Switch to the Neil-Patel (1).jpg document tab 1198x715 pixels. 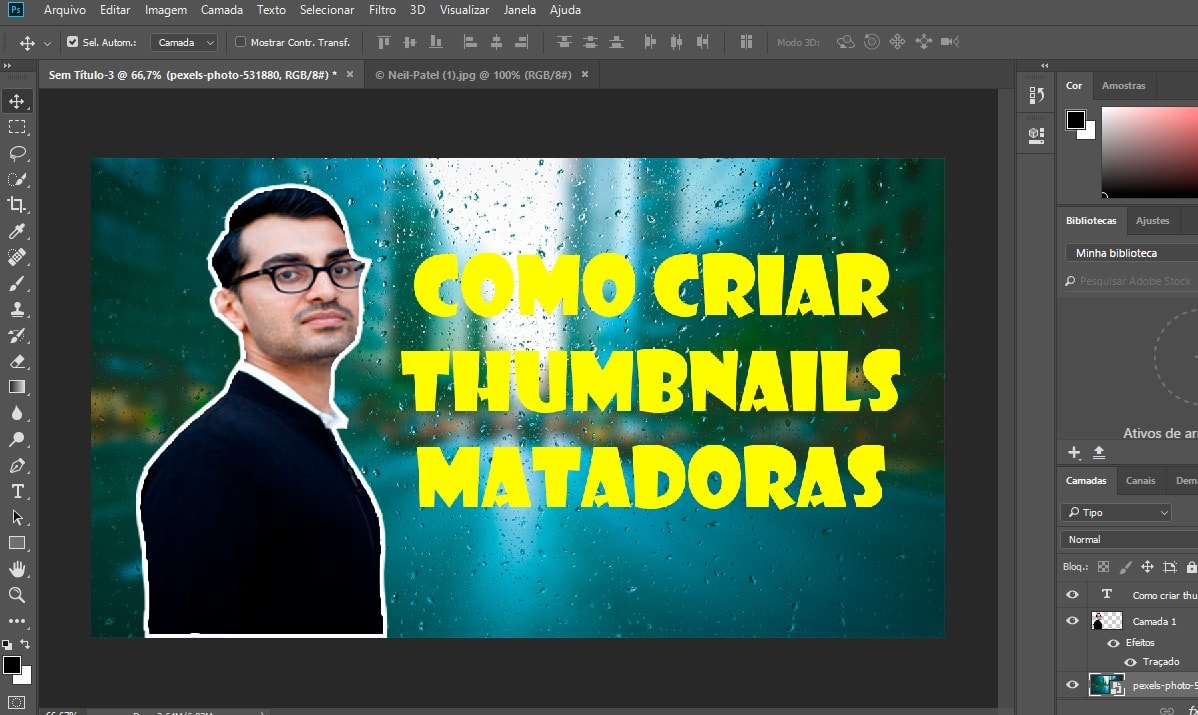click(x=473, y=75)
